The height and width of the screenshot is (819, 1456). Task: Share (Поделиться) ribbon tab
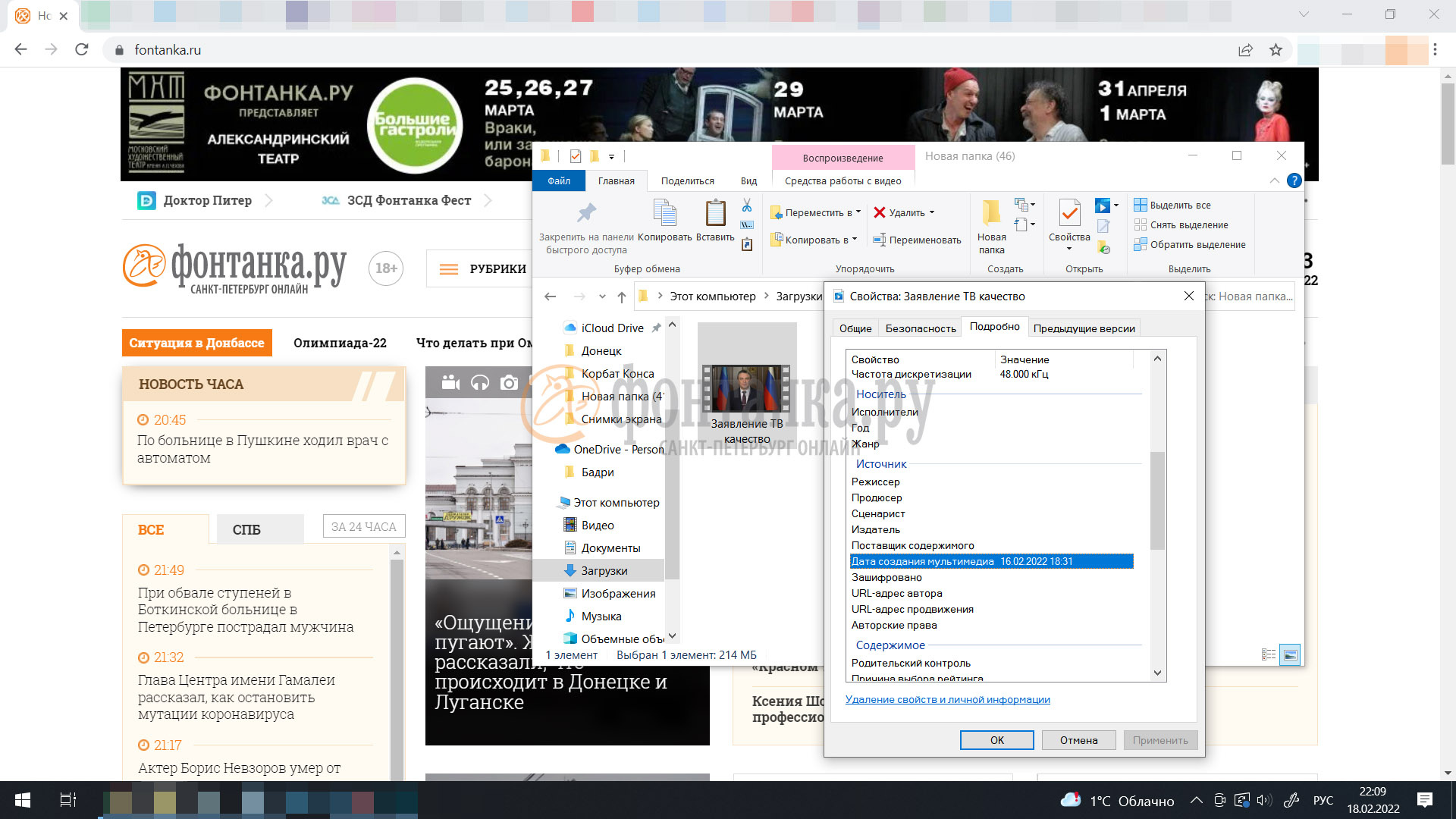687,180
